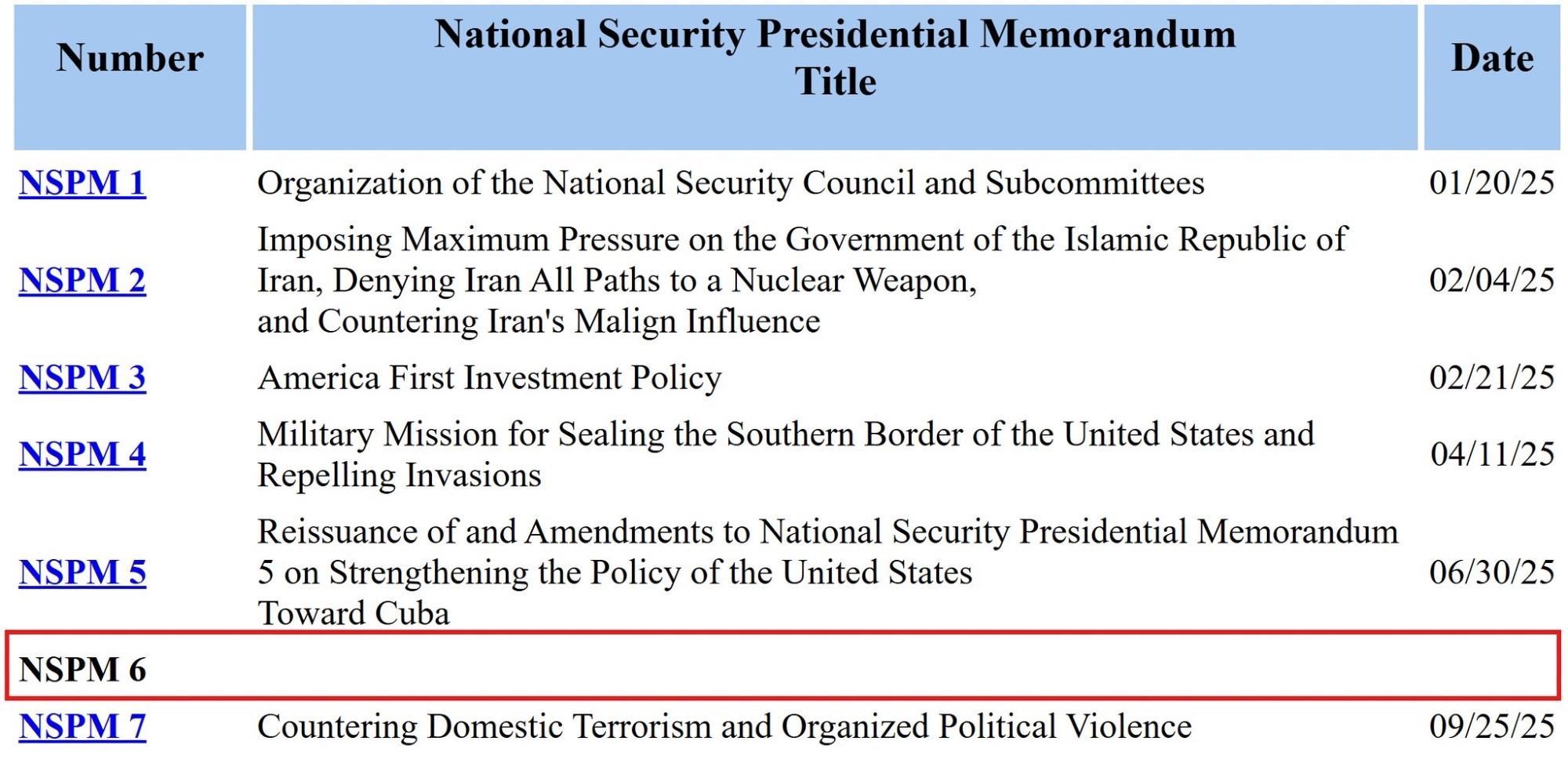Click the America First Investment Policy title
1568x763 pixels.
tap(489, 378)
